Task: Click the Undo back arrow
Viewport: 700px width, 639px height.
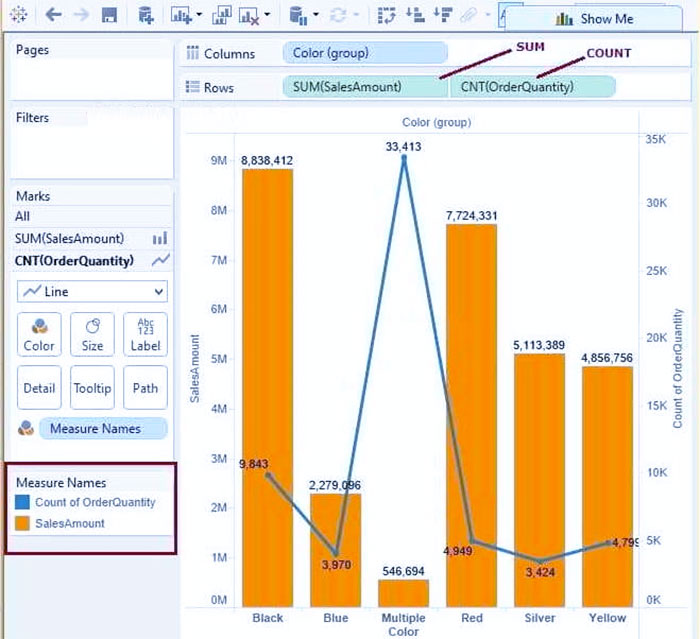Action: coord(54,15)
